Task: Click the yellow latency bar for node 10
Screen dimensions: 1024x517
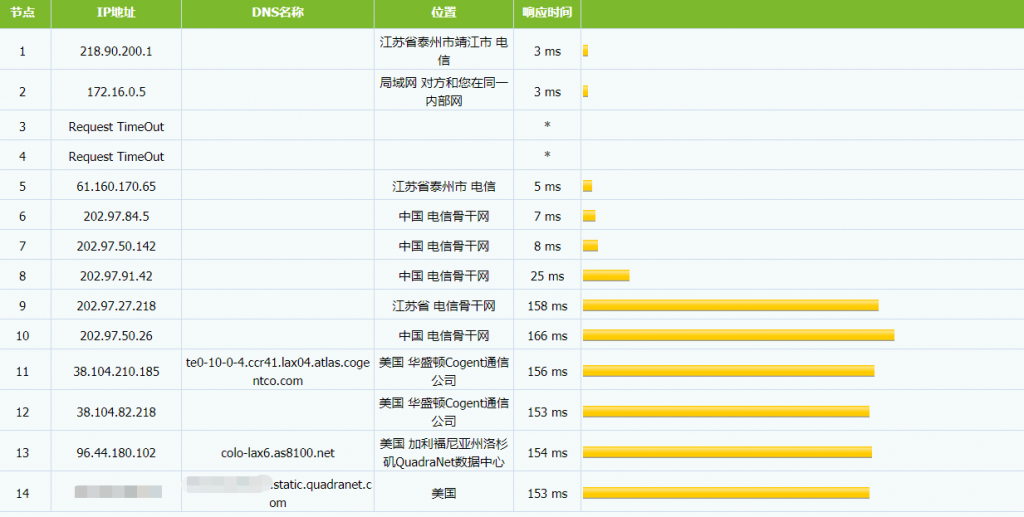Action: [739, 336]
